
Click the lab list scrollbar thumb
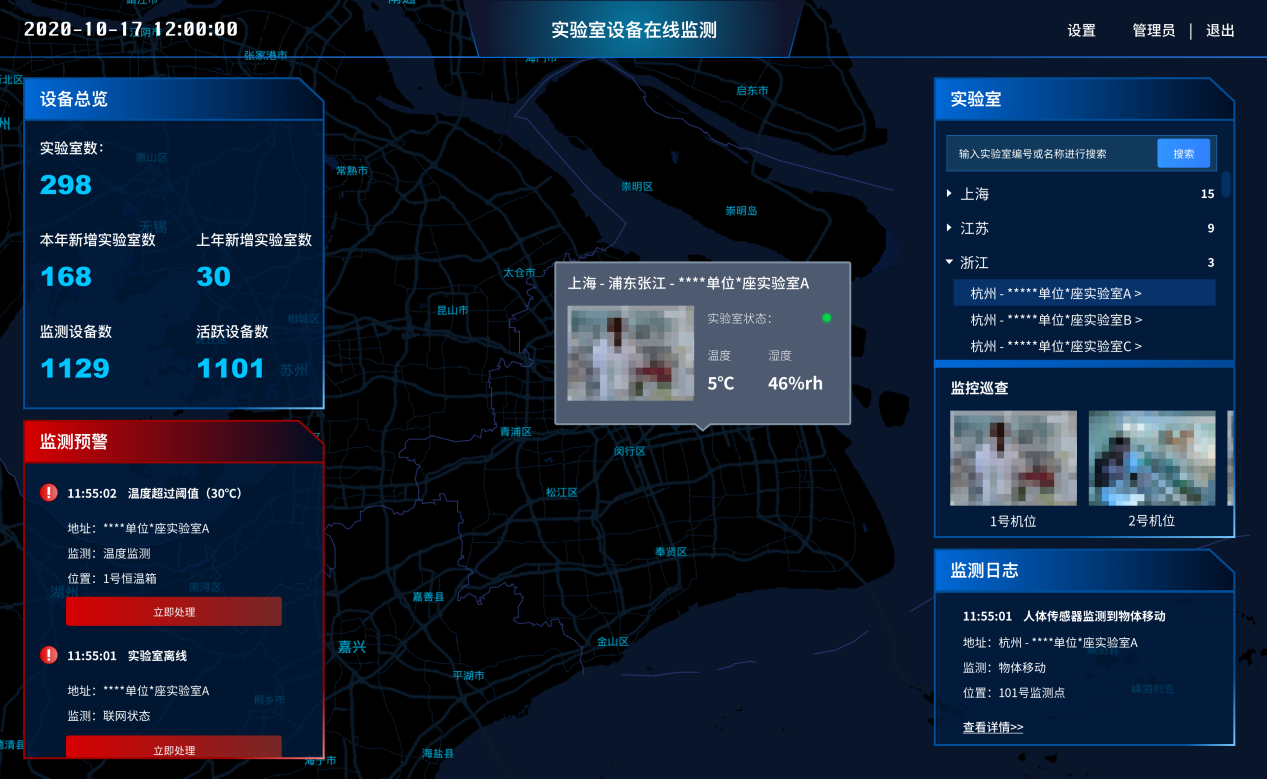click(1226, 186)
